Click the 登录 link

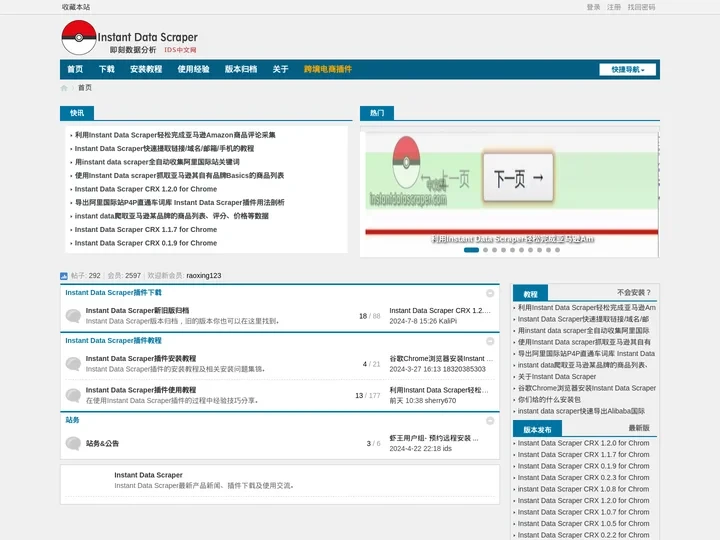pos(593,7)
